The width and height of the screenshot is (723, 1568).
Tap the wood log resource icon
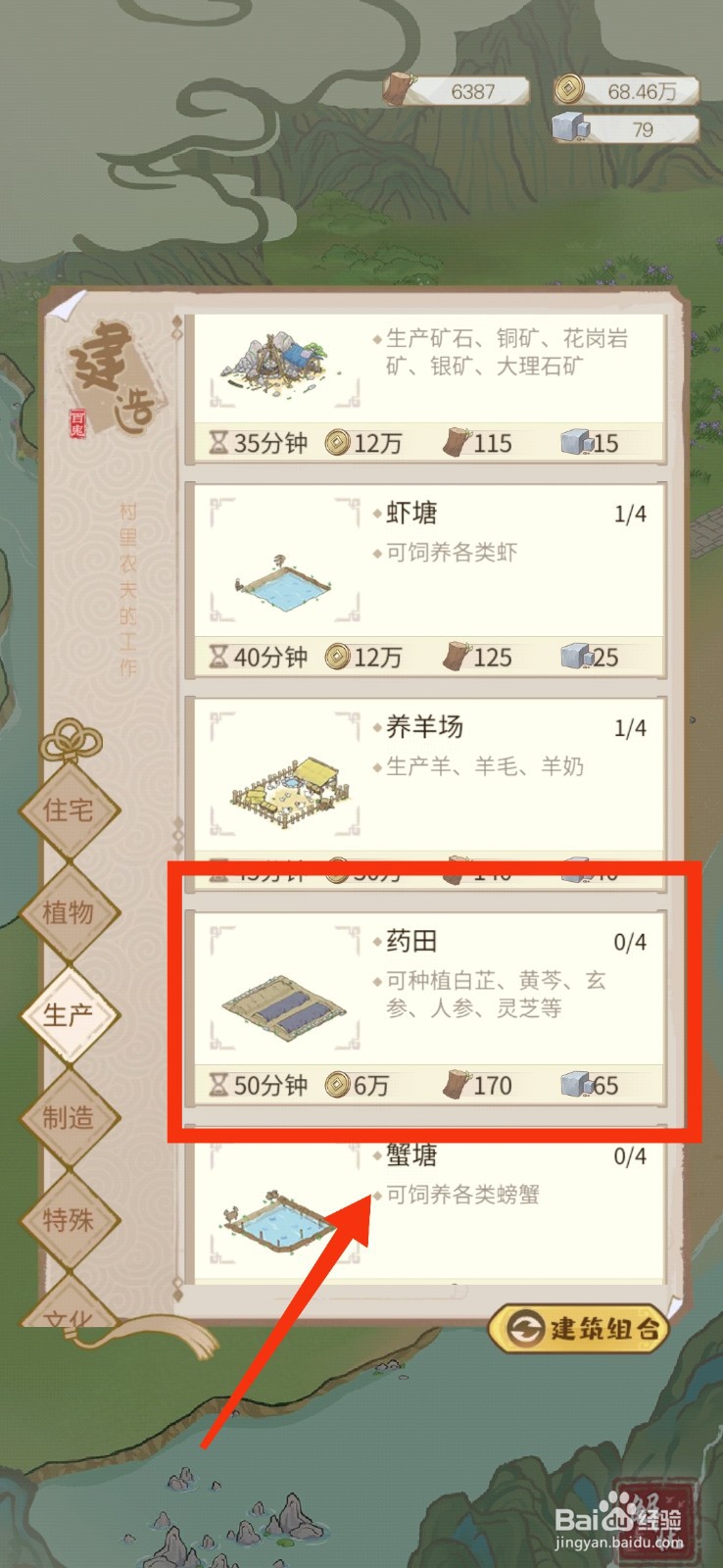(398, 90)
